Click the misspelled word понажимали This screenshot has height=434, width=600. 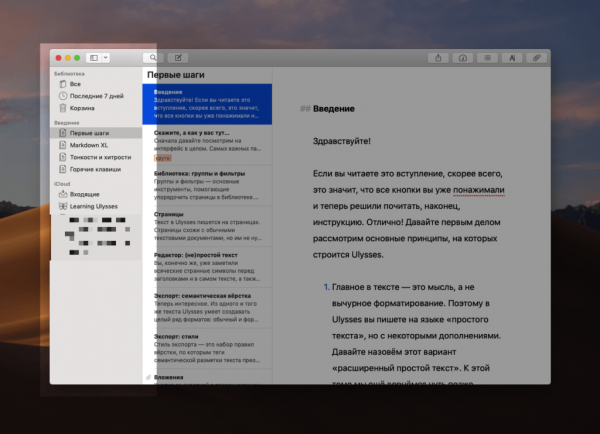[479, 190]
